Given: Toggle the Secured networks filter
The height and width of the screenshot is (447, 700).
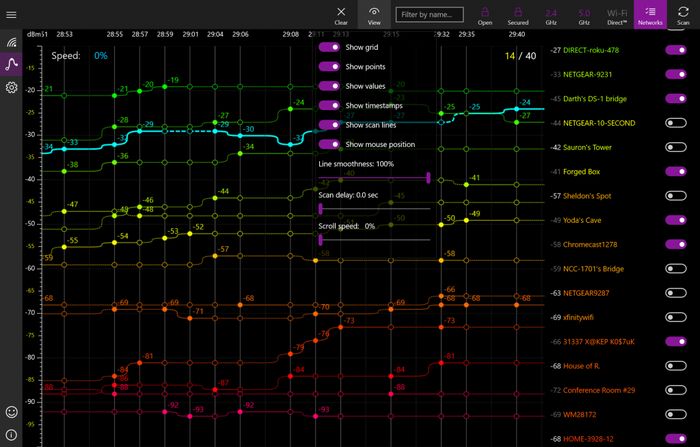Looking at the screenshot, I should (x=518, y=14).
